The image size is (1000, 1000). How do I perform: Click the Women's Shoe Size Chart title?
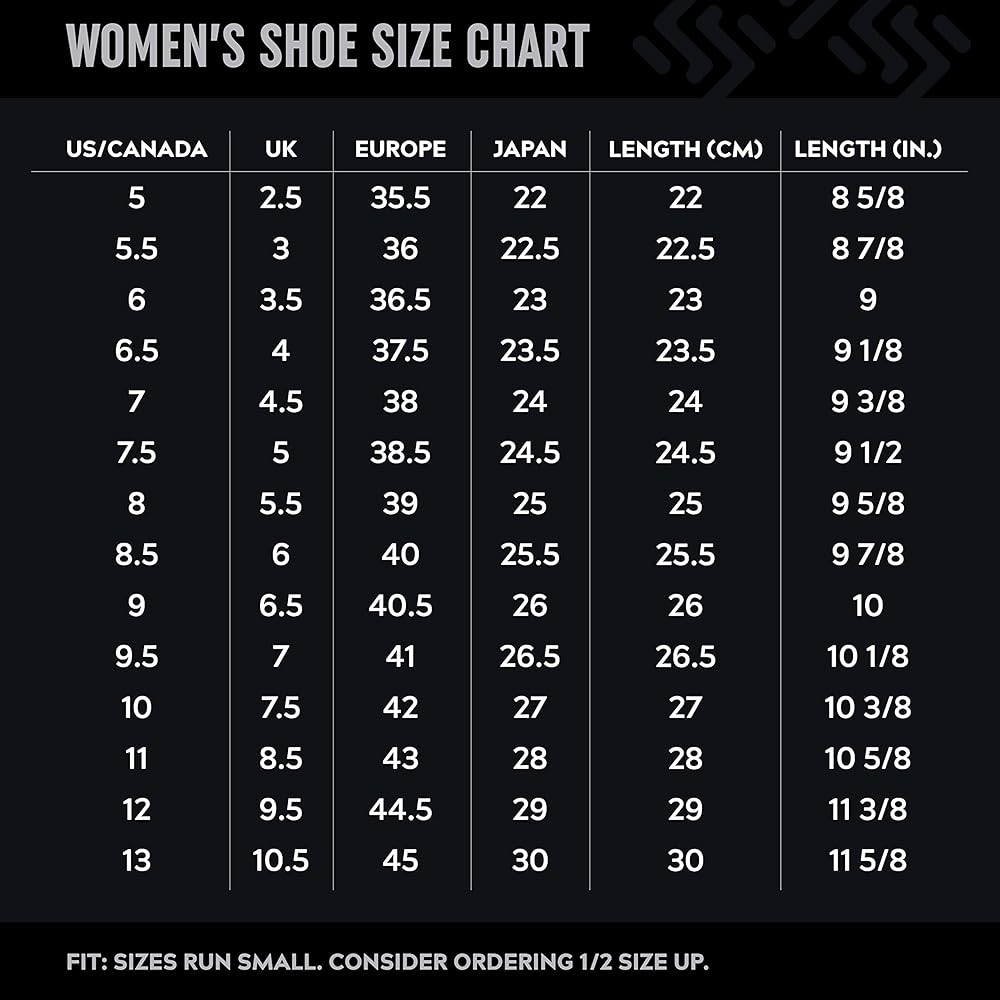click(x=328, y=46)
